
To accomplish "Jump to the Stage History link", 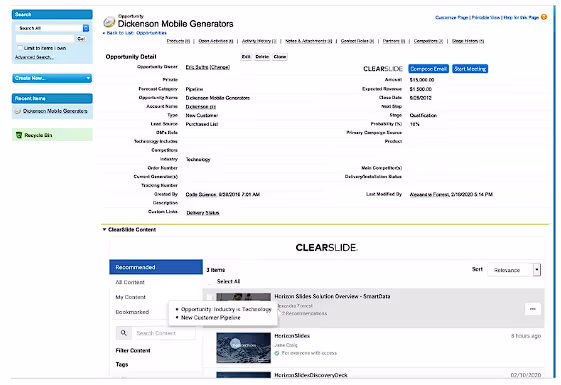I will click(x=468, y=41).
